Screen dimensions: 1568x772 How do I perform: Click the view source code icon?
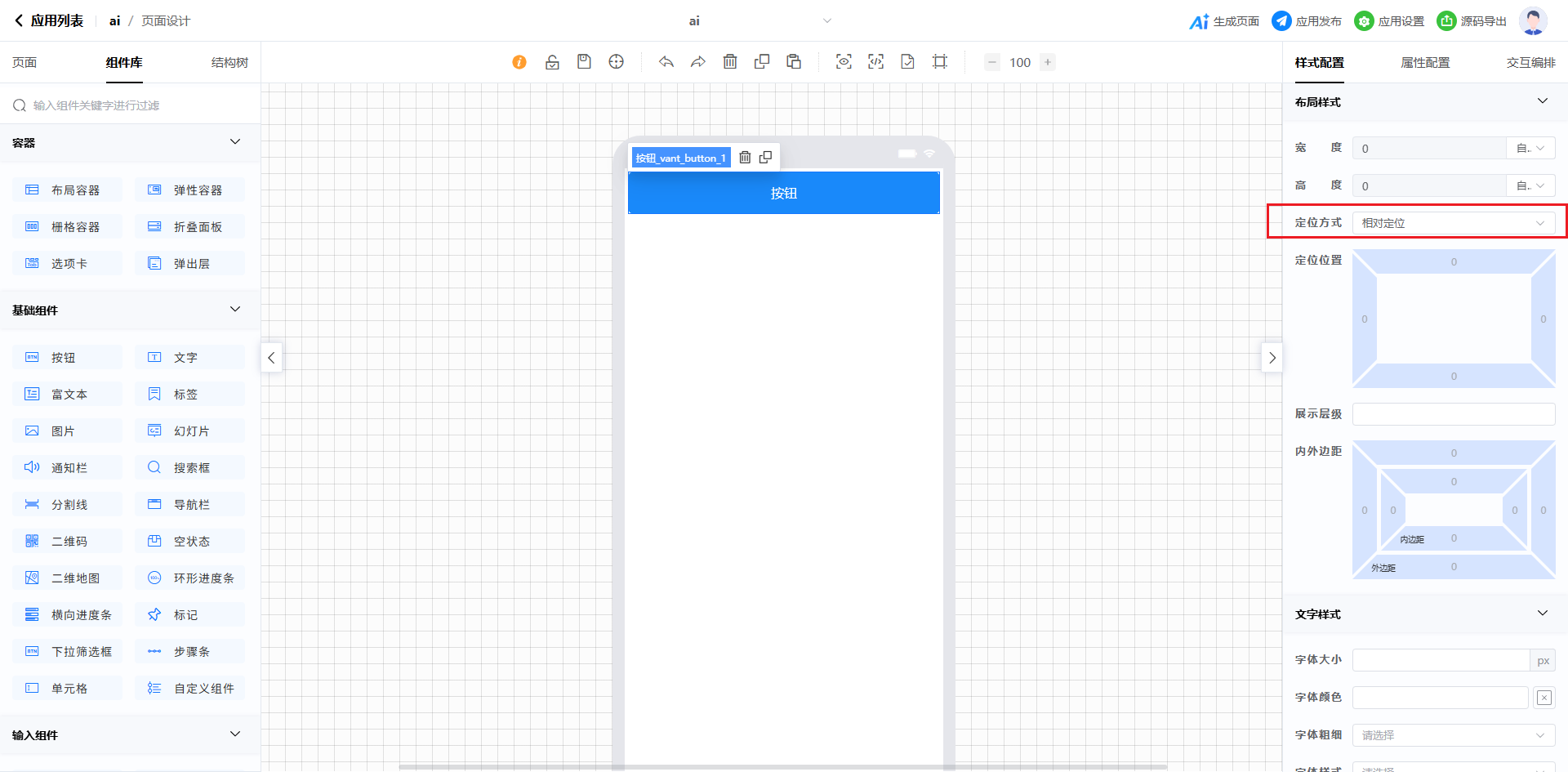(875, 62)
